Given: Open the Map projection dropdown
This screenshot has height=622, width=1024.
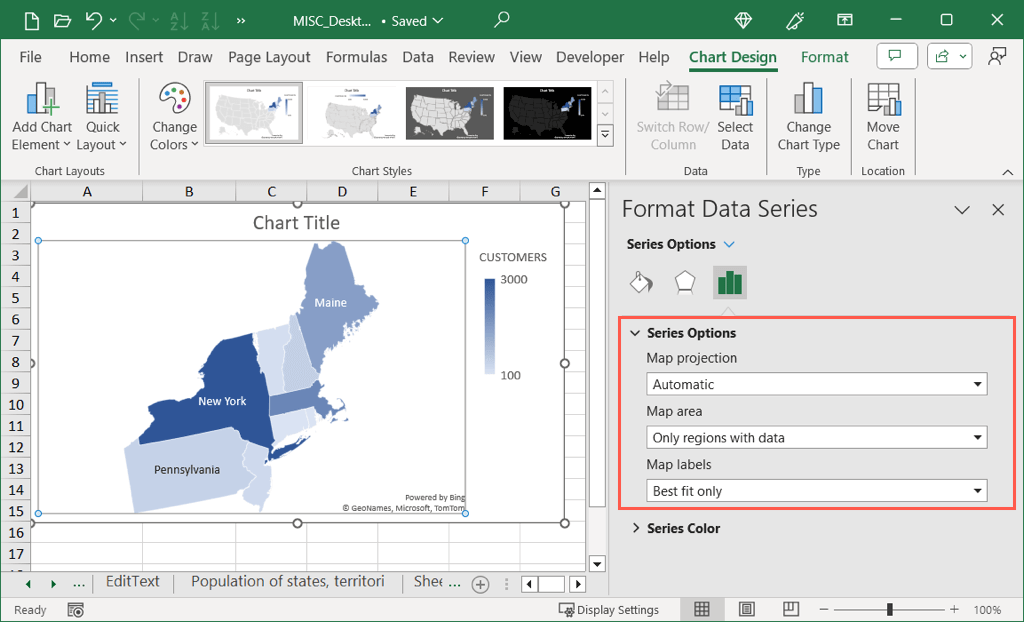Looking at the screenshot, I should [816, 384].
